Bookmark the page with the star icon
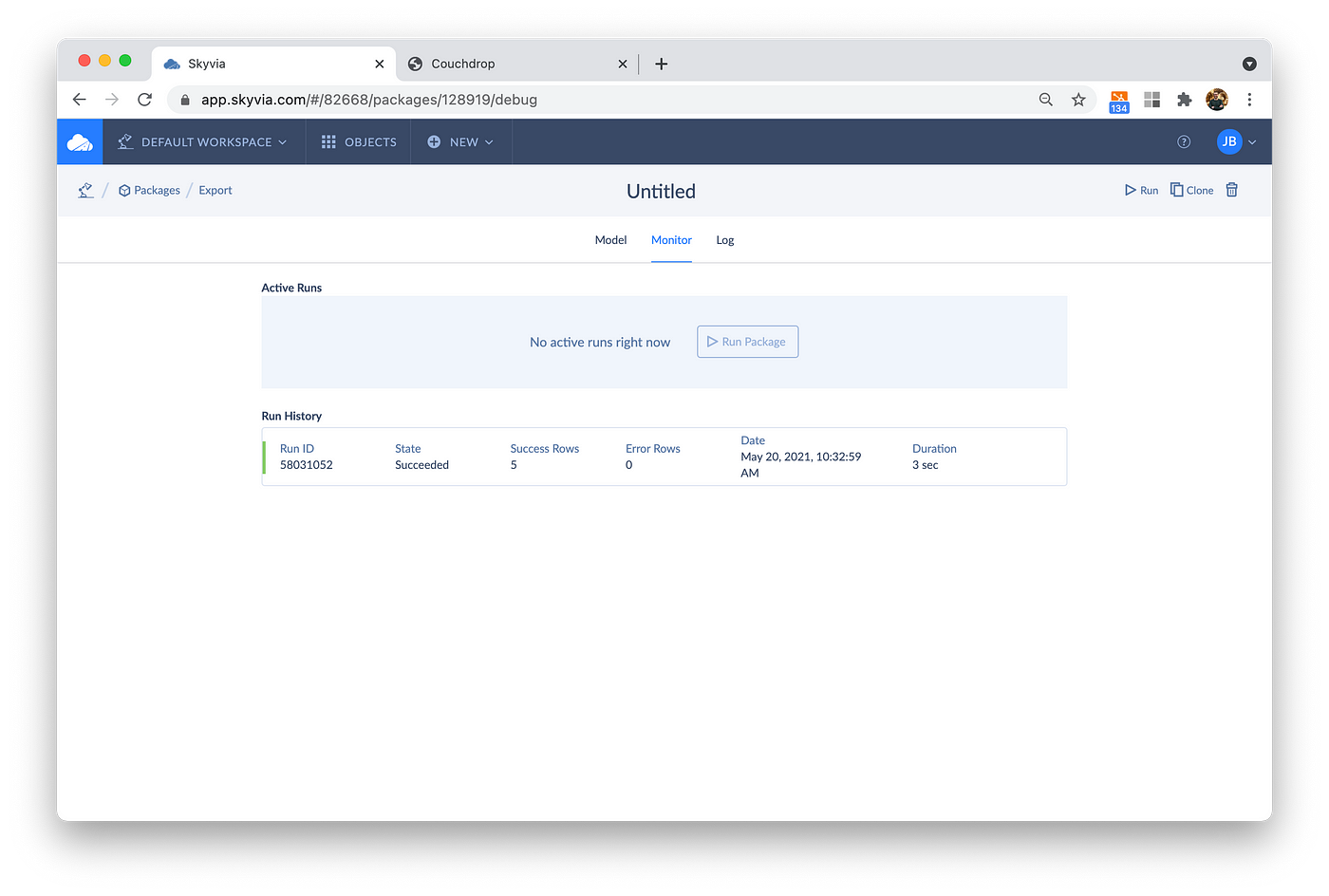This screenshot has height=896, width=1329. coord(1078,99)
